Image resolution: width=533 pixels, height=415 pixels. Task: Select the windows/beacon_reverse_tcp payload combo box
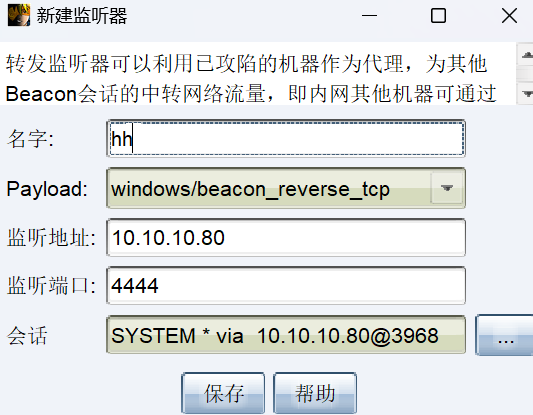point(286,188)
